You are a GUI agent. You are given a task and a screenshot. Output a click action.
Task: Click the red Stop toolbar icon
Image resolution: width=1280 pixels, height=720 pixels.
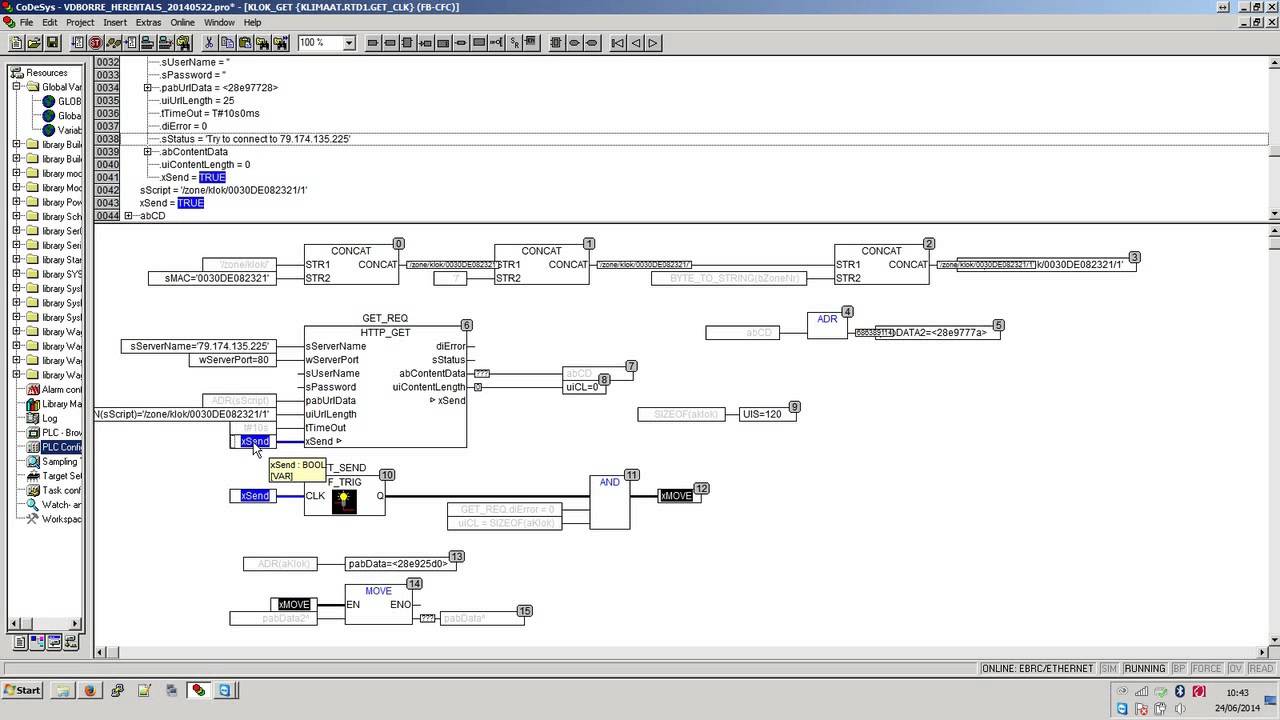(96, 43)
